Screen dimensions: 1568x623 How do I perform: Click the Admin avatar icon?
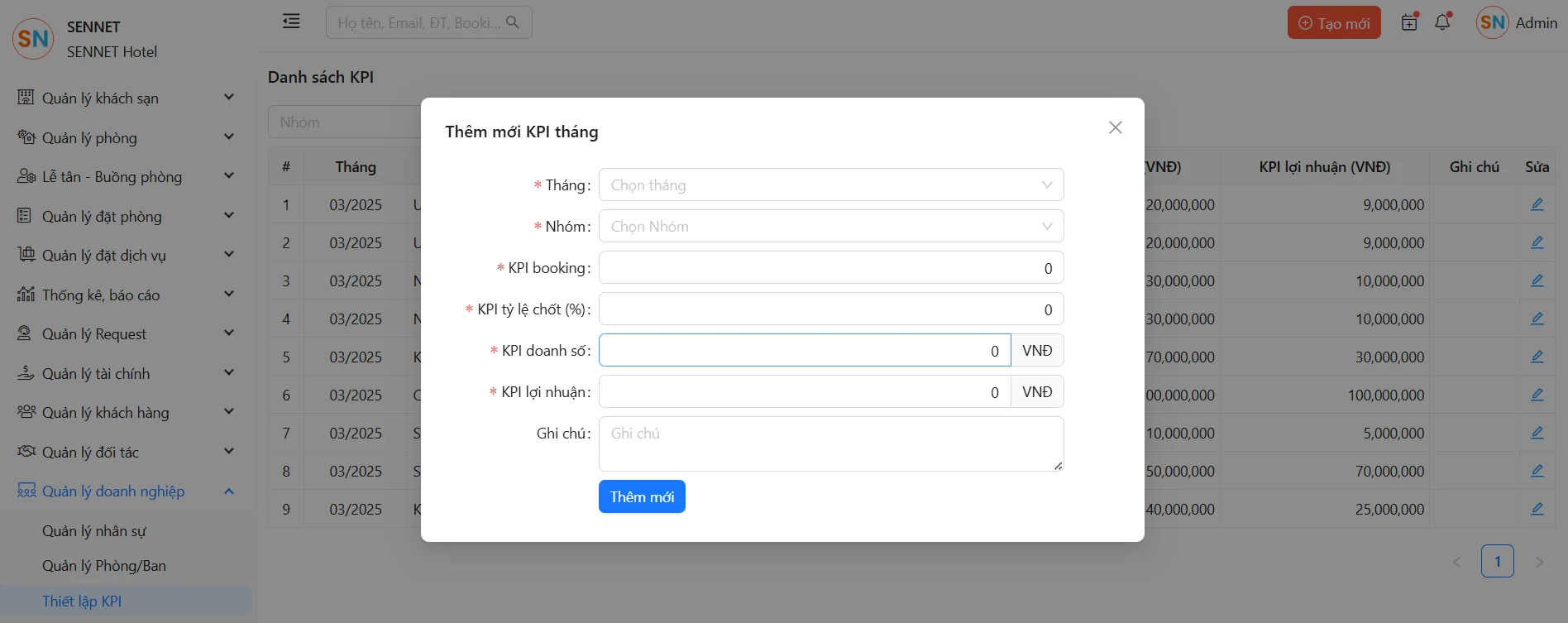(x=1492, y=22)
